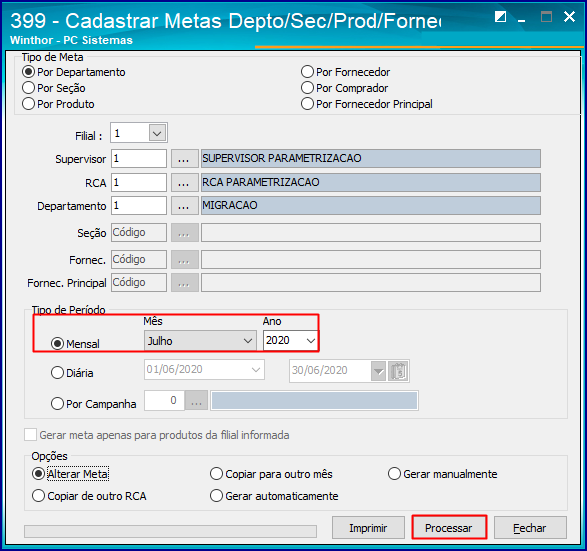Click the Por Campanha number field

tap(164, 401)
